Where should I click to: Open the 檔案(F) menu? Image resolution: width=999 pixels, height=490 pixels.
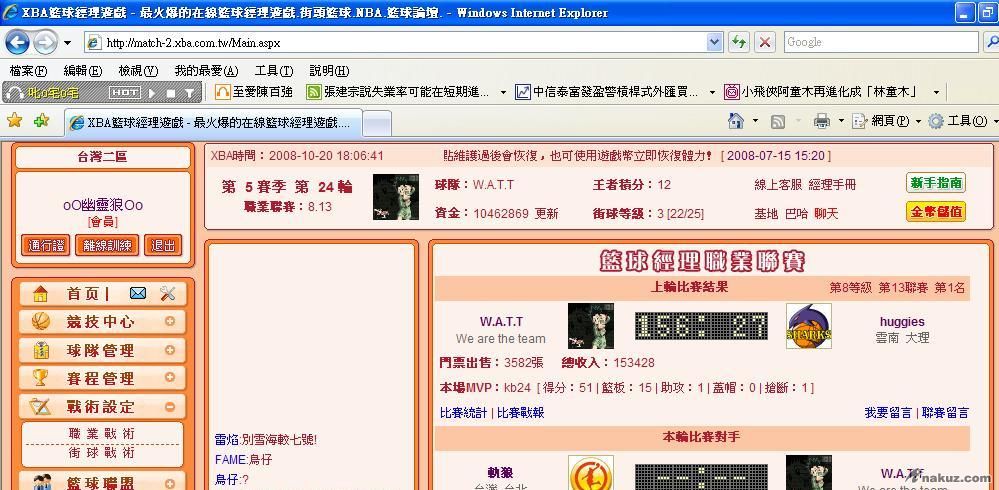(29, 71)
